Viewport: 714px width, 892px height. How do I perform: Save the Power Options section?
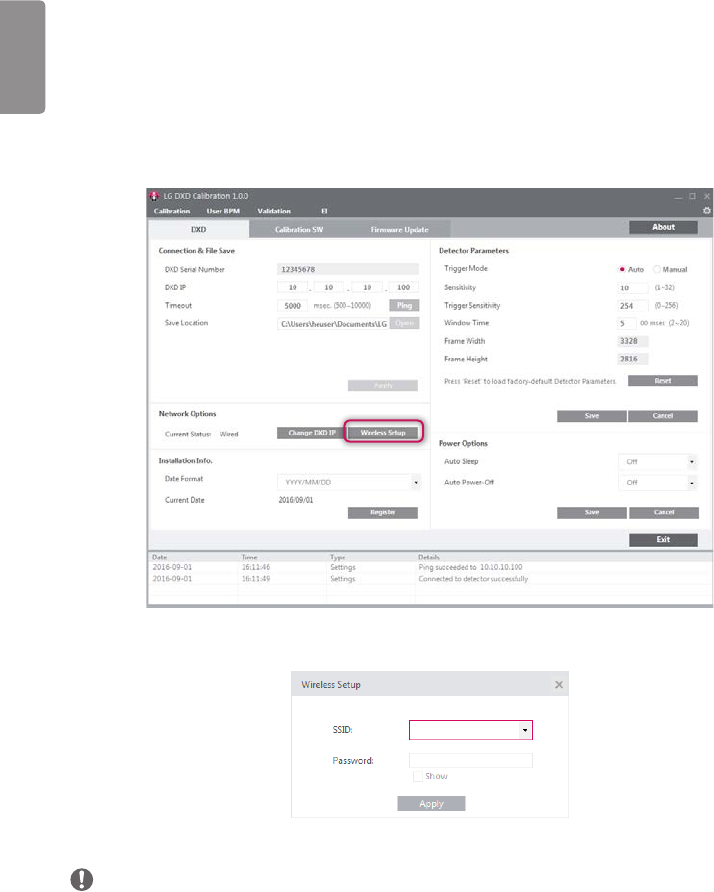pos(592,513)
